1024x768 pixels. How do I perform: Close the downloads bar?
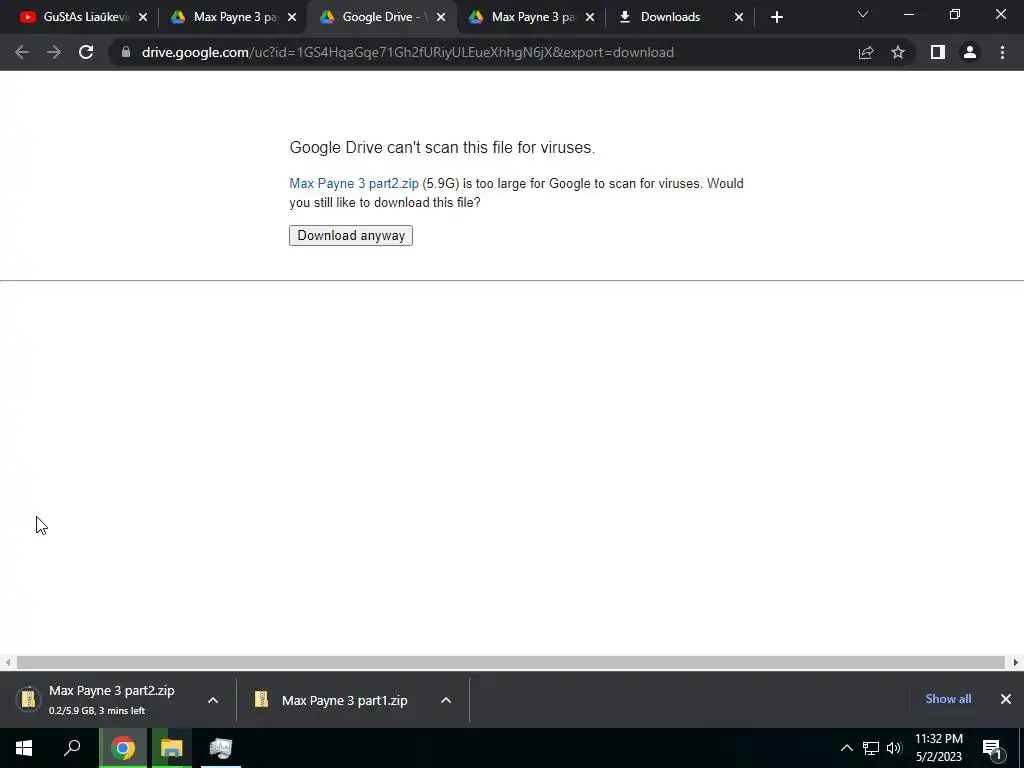pos(1006,699)
